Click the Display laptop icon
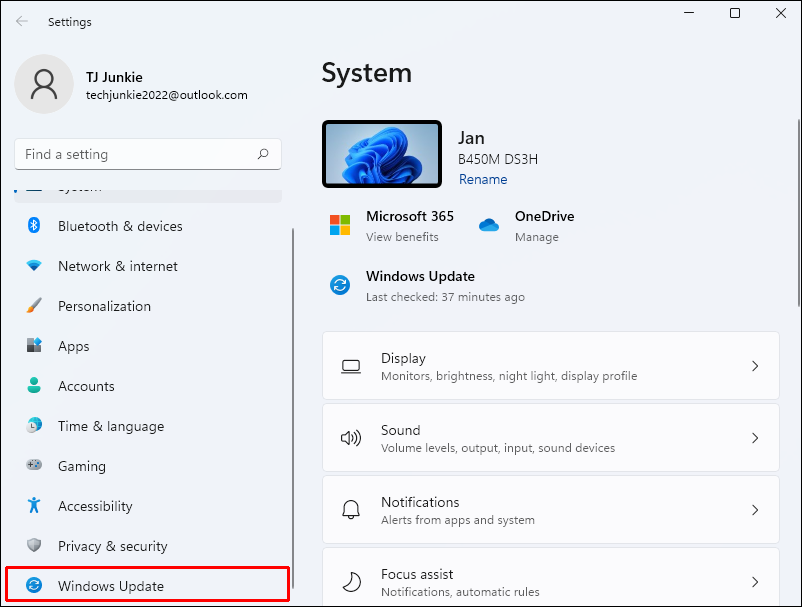The width and height of the screenshot is (802, 607). 351,366
